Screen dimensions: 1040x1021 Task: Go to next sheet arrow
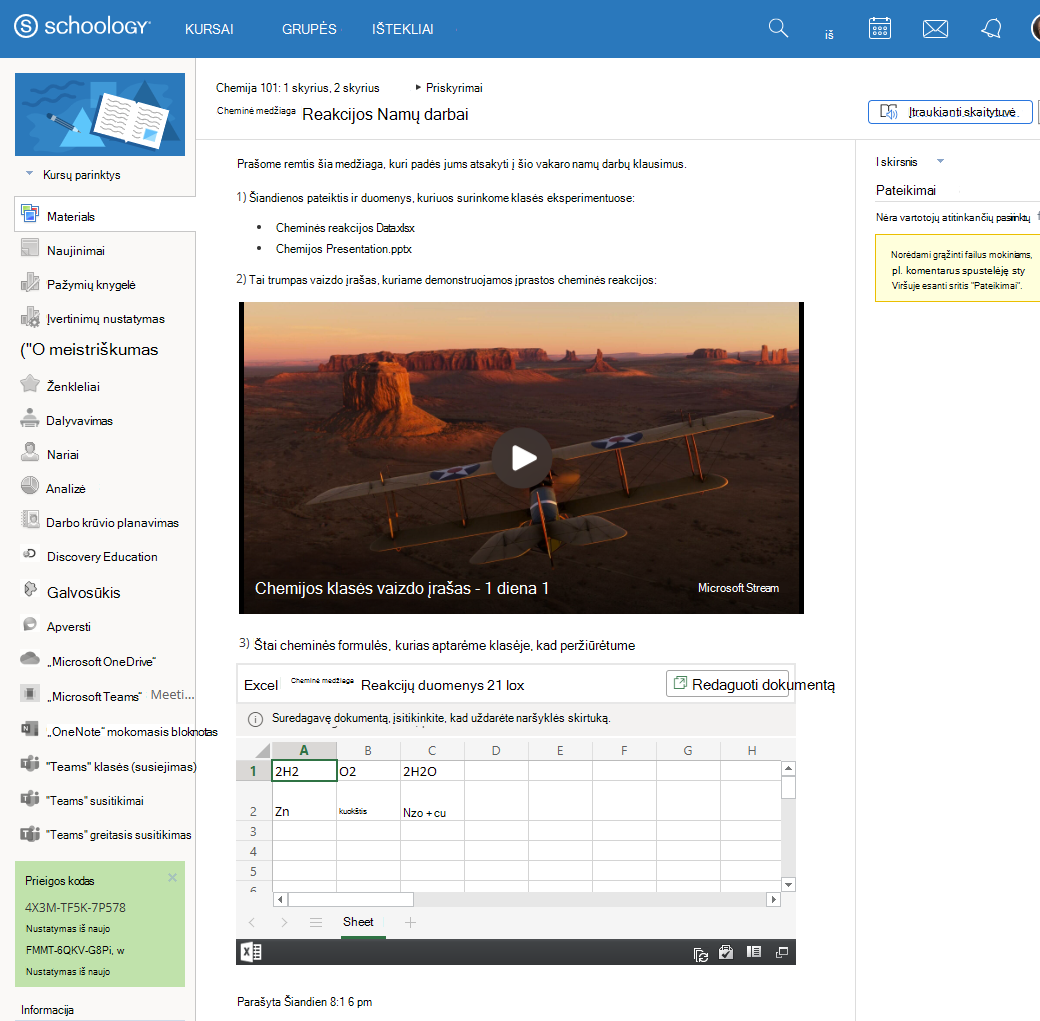point(284,922)
